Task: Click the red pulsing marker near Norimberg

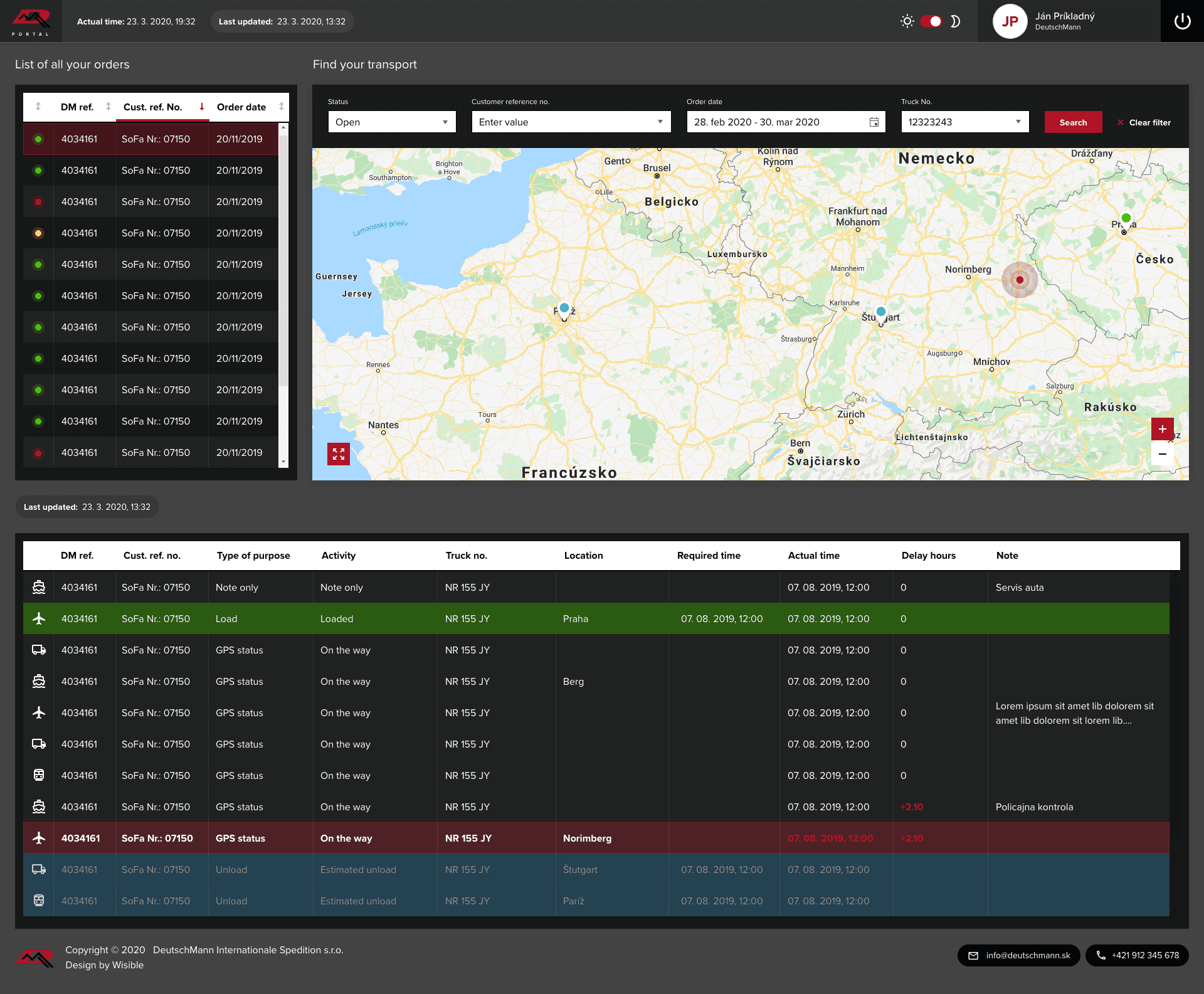Action: click(x=1020, y=280)
